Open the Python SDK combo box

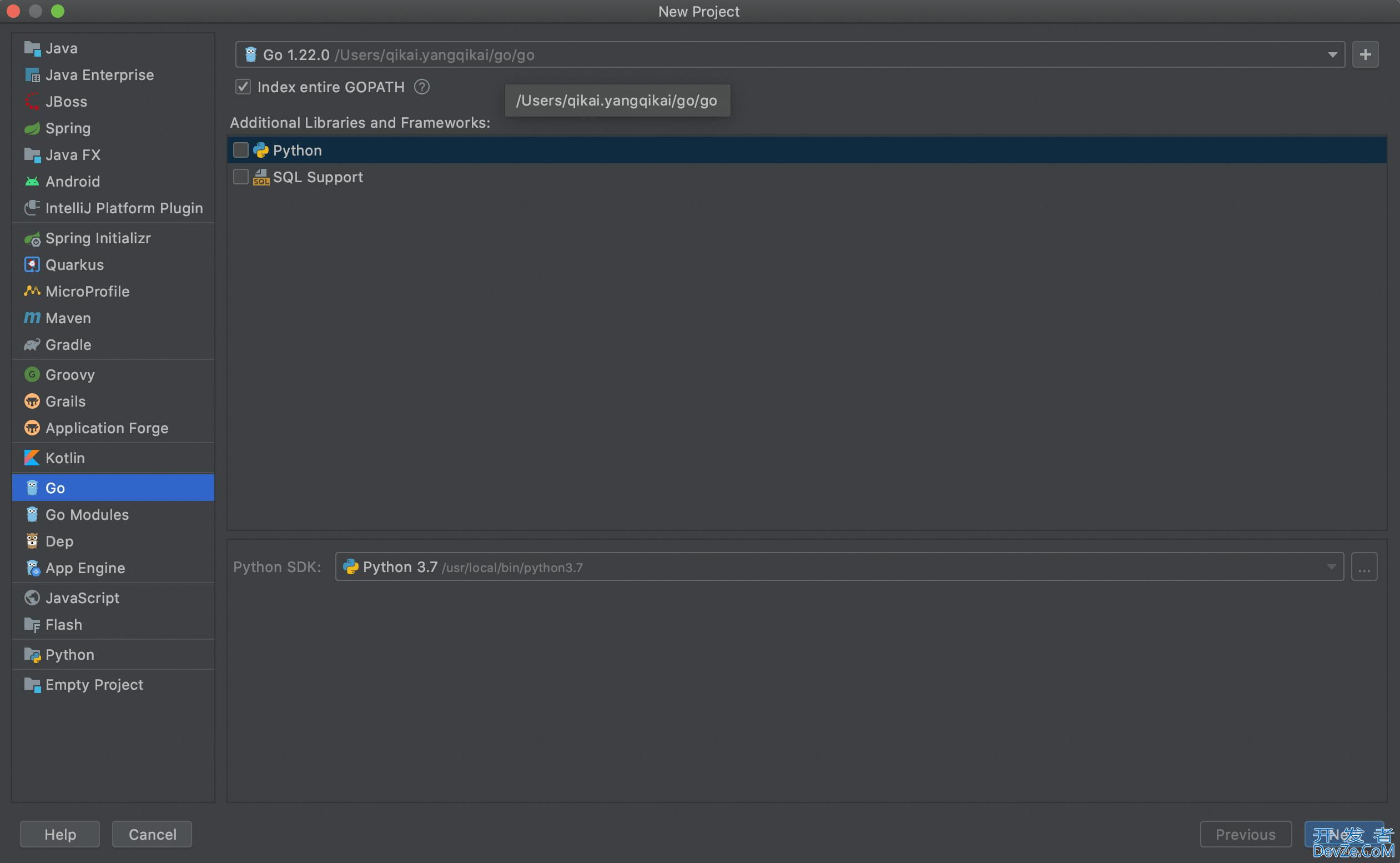(839, 567)
